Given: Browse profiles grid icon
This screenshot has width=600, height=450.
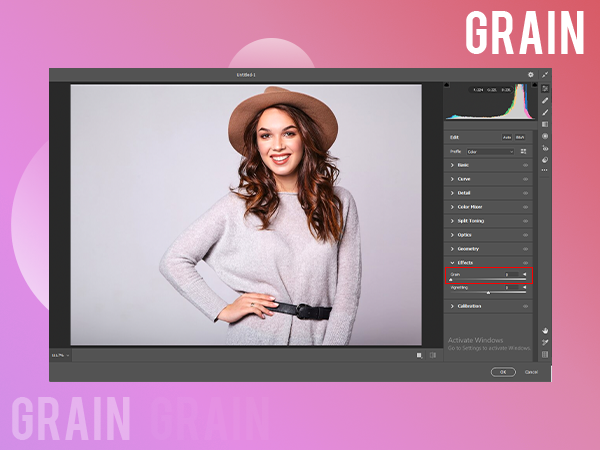Looking at the screenshot, I should (x=523, y=152).
